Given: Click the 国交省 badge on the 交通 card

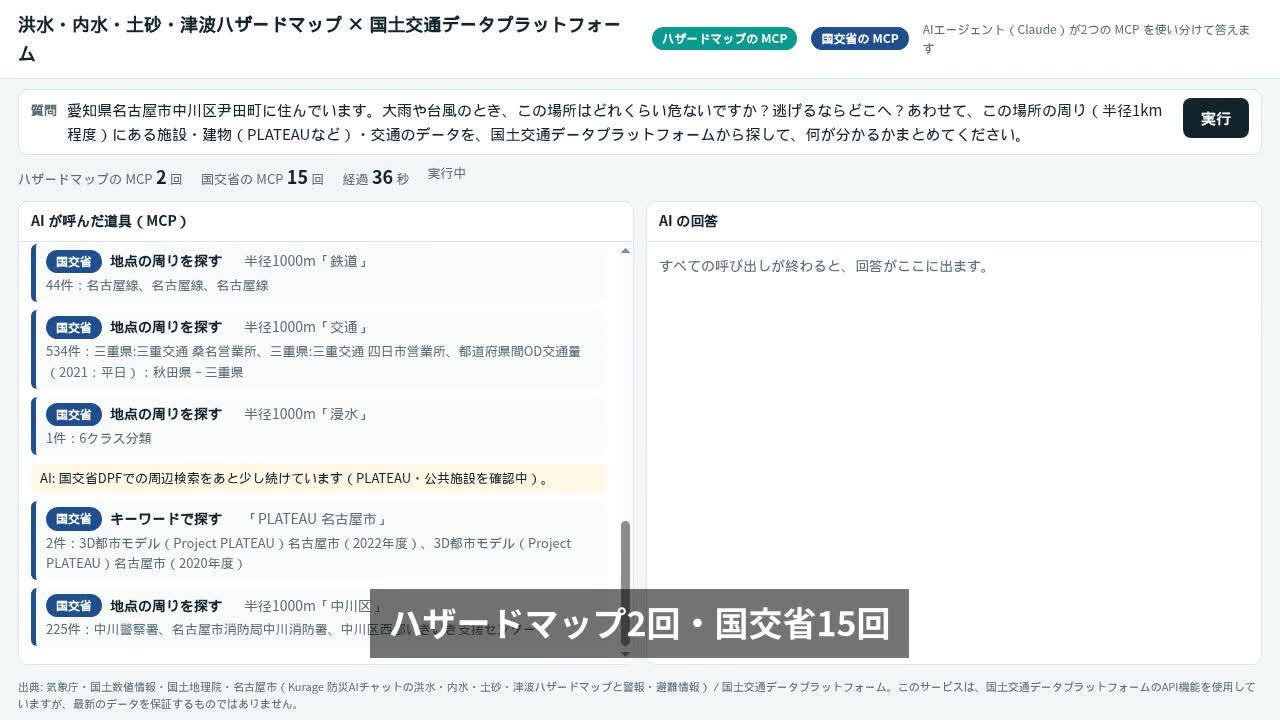Looking at the screenshot, I should point(74,327).
